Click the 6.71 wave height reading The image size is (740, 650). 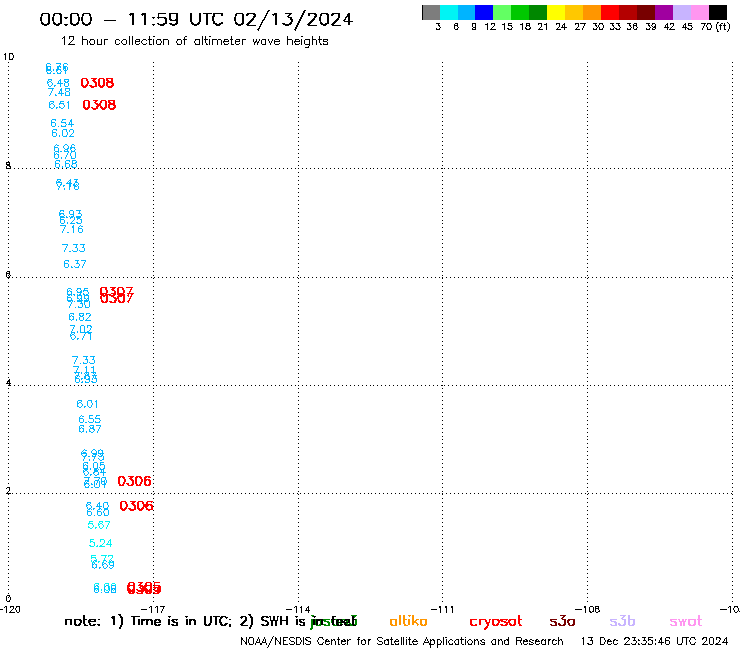point(81,336)
